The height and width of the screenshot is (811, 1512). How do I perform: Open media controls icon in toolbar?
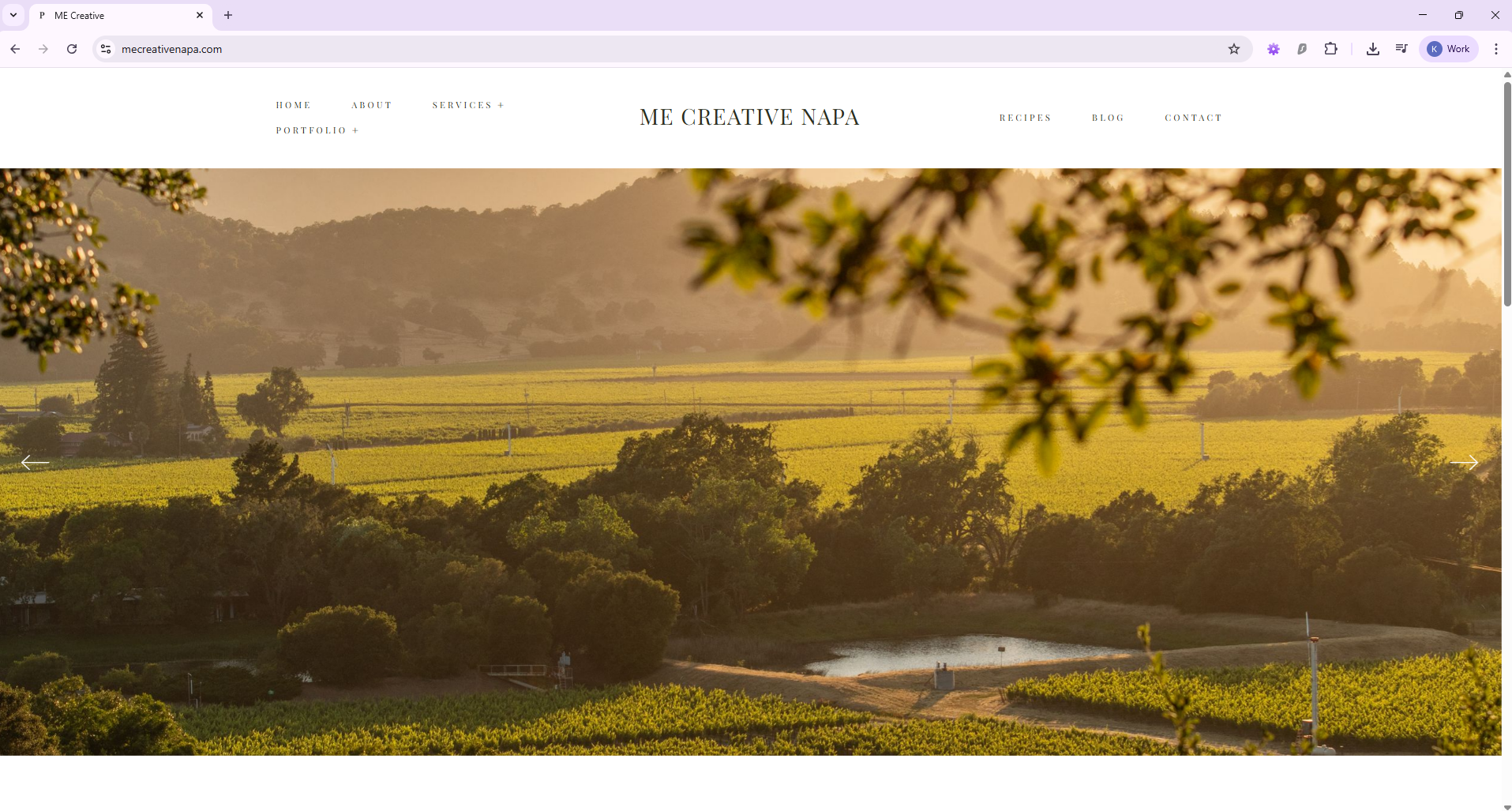[x=1401, y=49]
